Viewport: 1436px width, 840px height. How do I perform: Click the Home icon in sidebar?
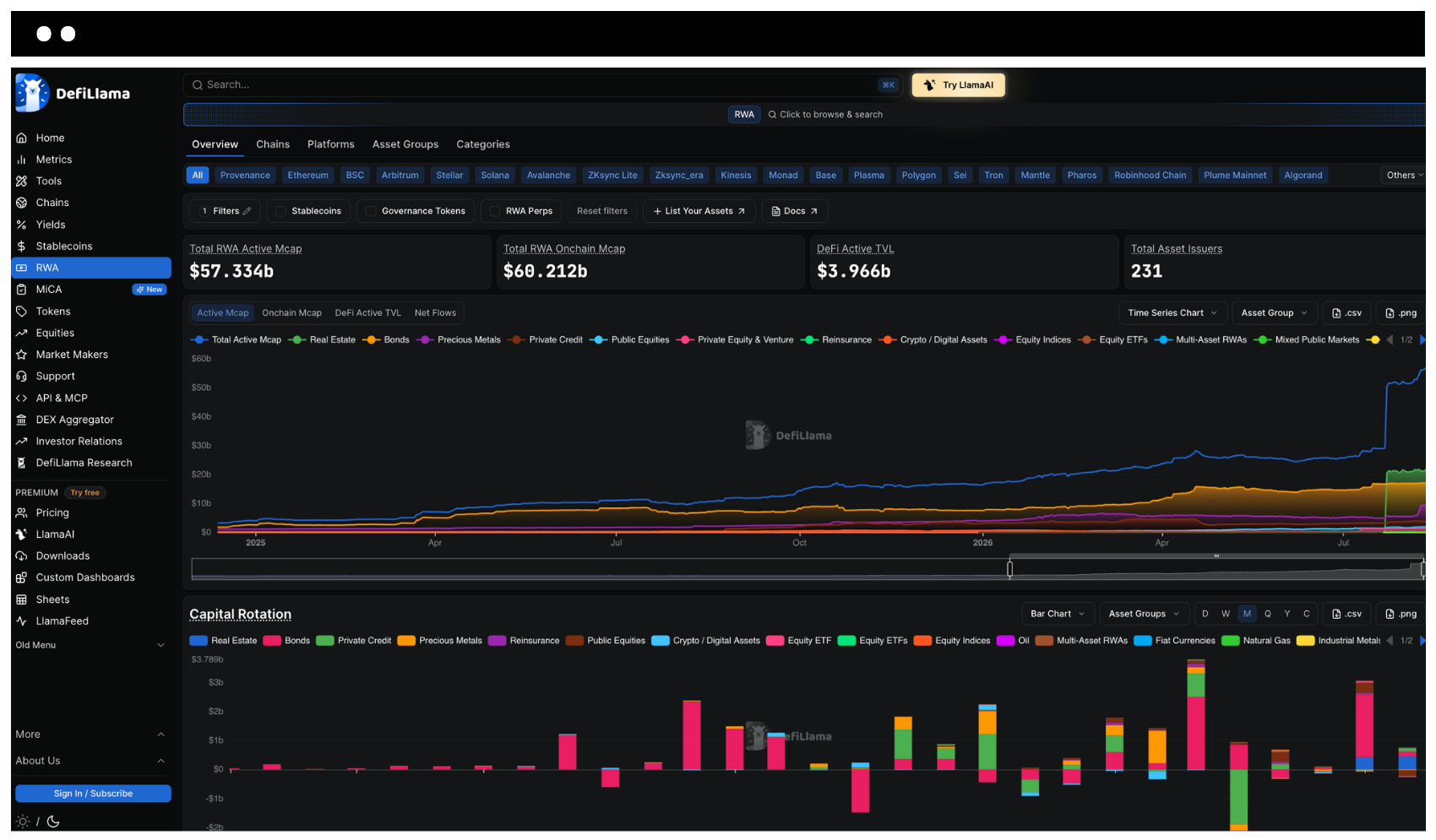point(22,138)
